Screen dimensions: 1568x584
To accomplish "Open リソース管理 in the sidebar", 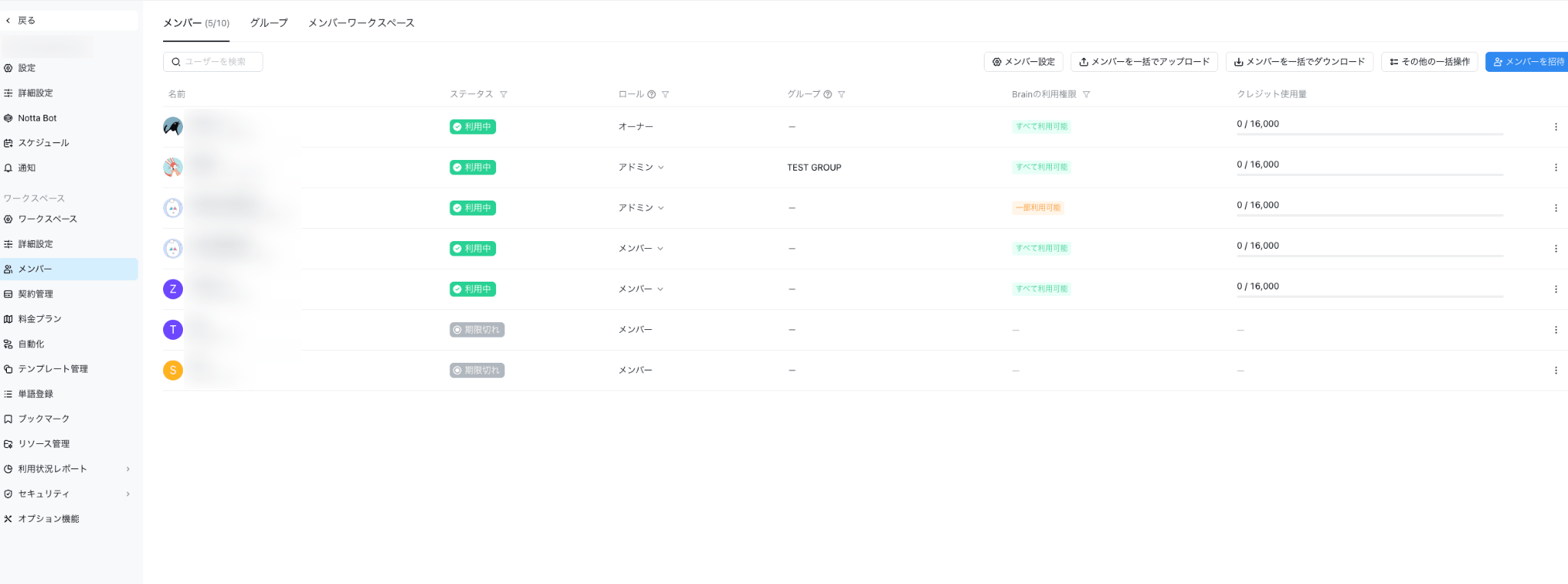I will point(69,444).
